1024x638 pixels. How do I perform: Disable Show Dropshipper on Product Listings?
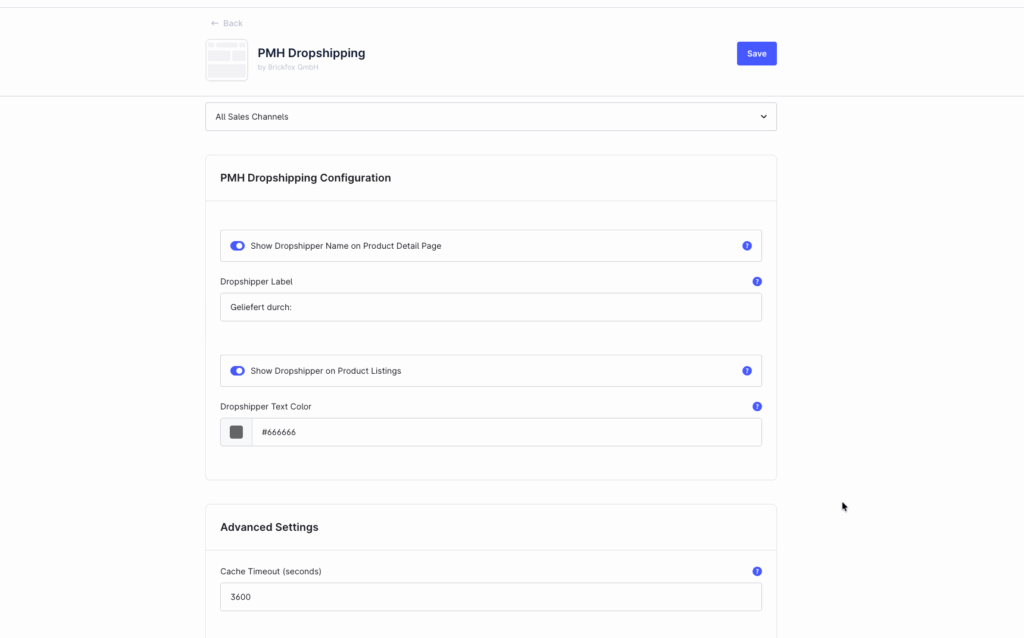pos(238,371)
